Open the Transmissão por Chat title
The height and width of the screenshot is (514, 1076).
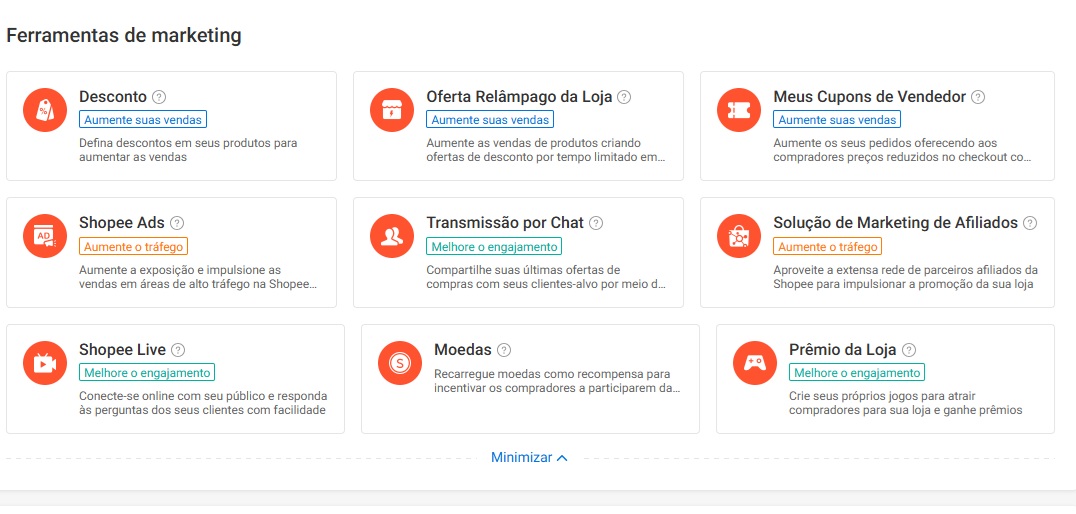[x=505, y=223]
